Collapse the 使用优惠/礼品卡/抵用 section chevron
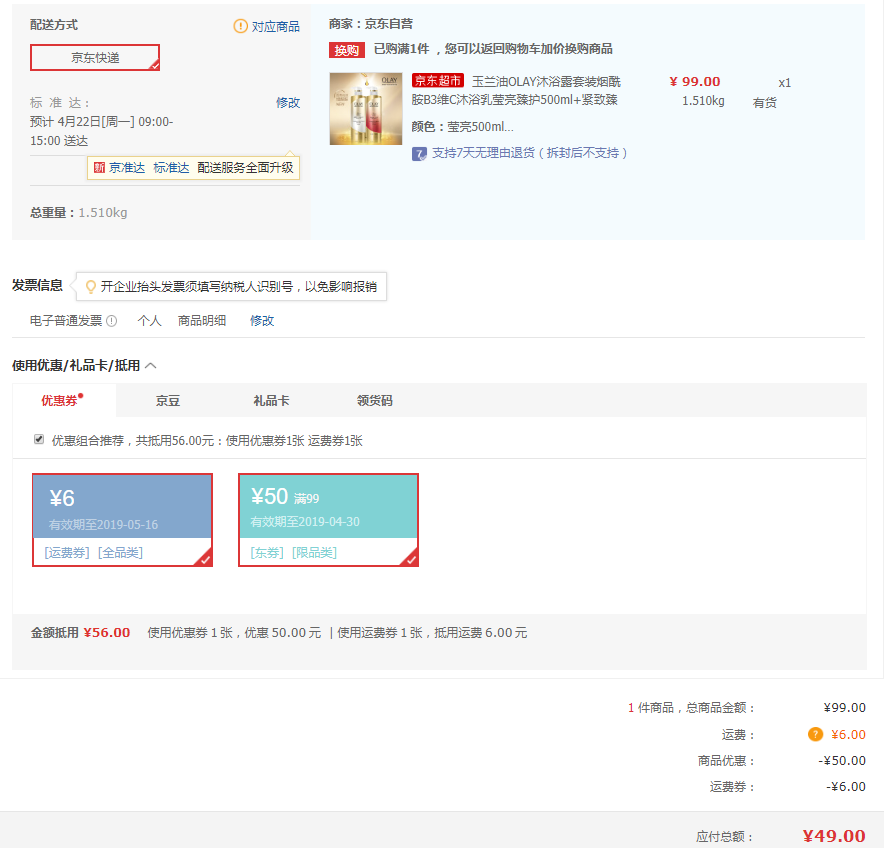This screenshot has height=848, width=891. coord(151,365)
